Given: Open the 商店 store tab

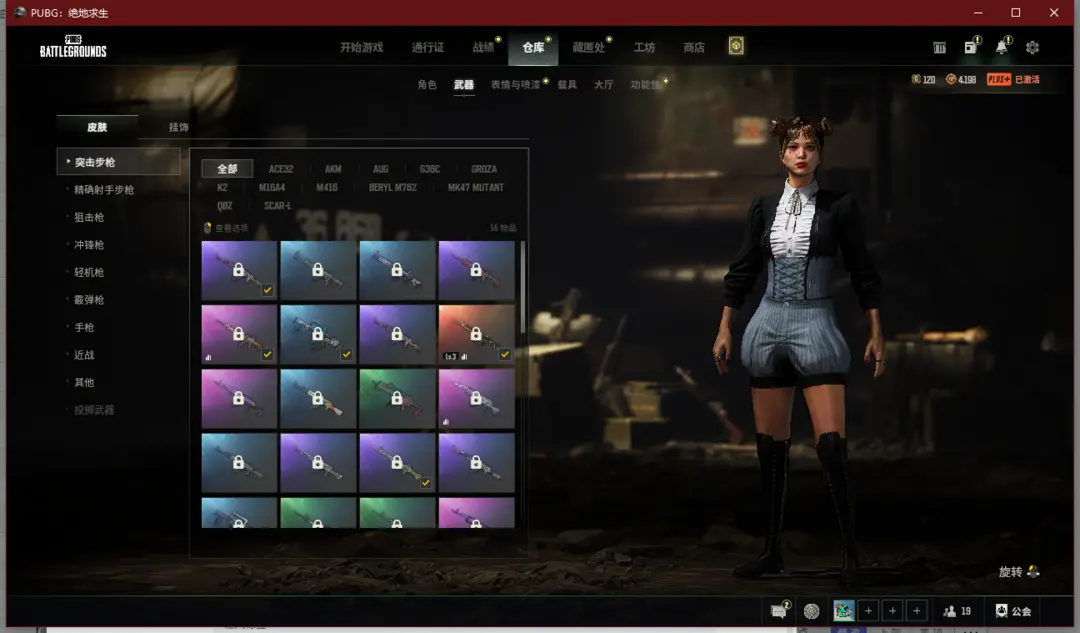Looking at the screenshot, I should coord(694,48).
